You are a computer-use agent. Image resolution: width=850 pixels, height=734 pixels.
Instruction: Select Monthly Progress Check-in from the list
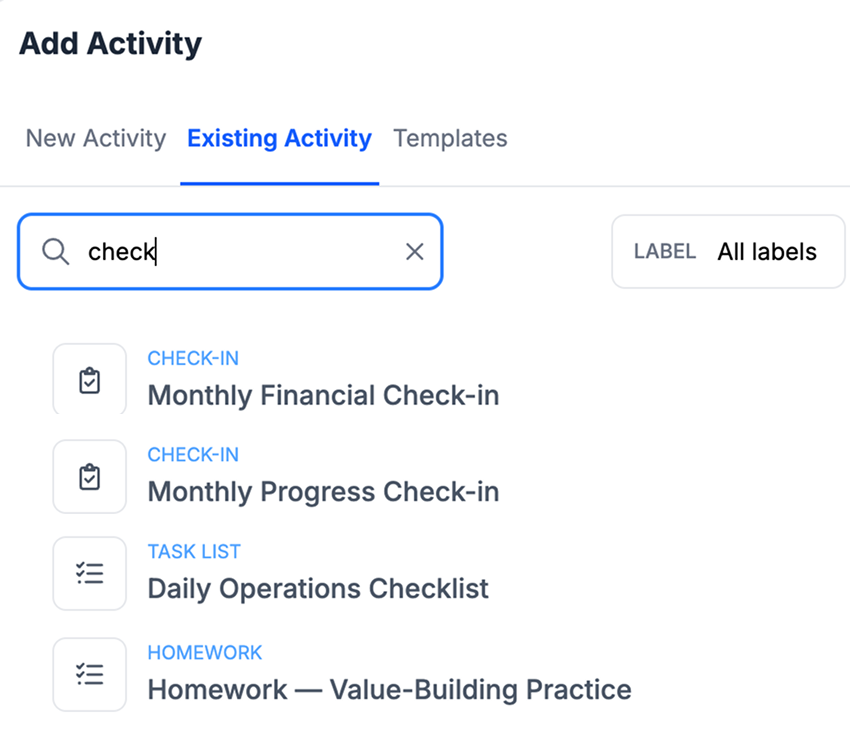pos(323,492)
